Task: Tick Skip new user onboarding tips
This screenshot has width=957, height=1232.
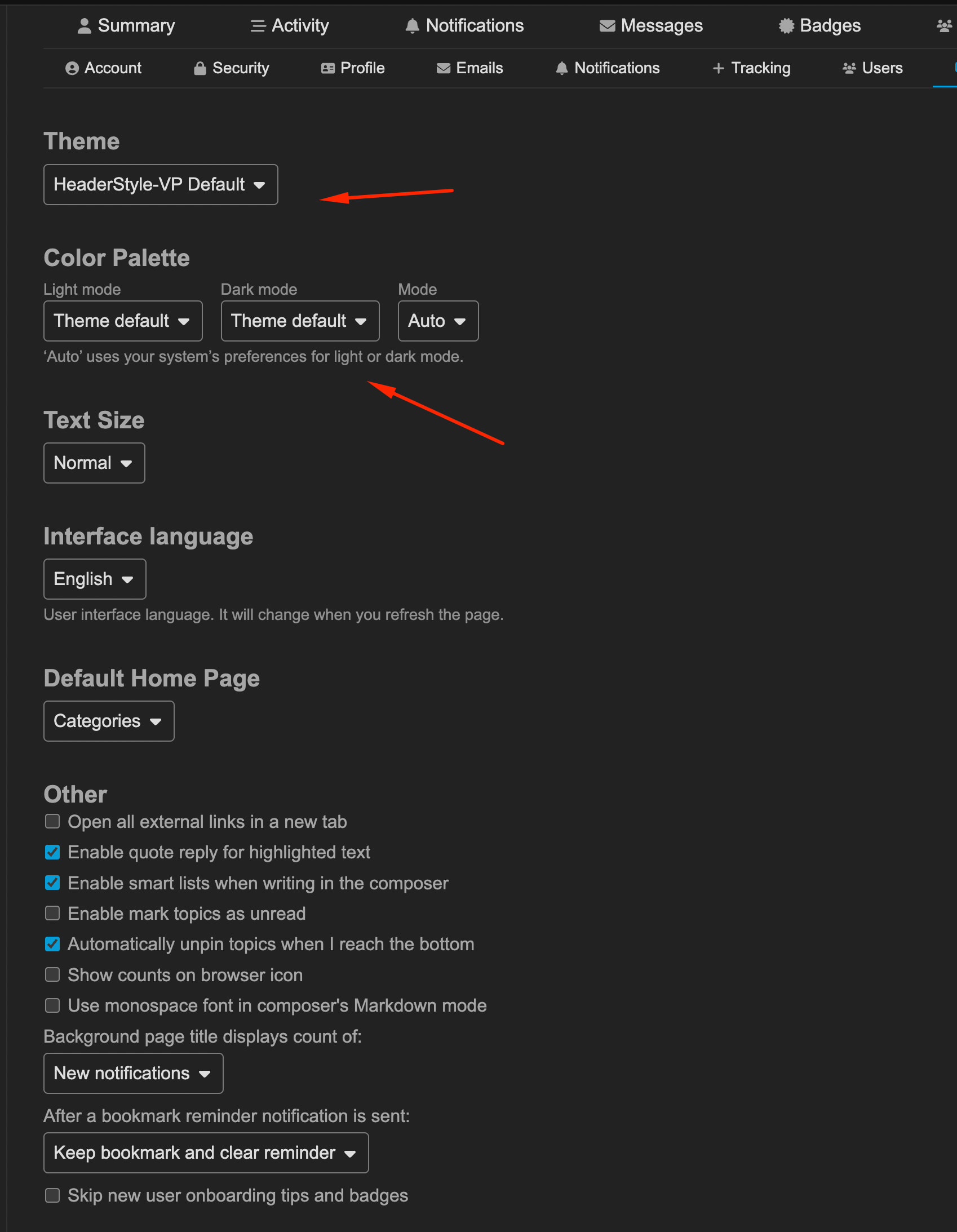Action: [52, 1195]
